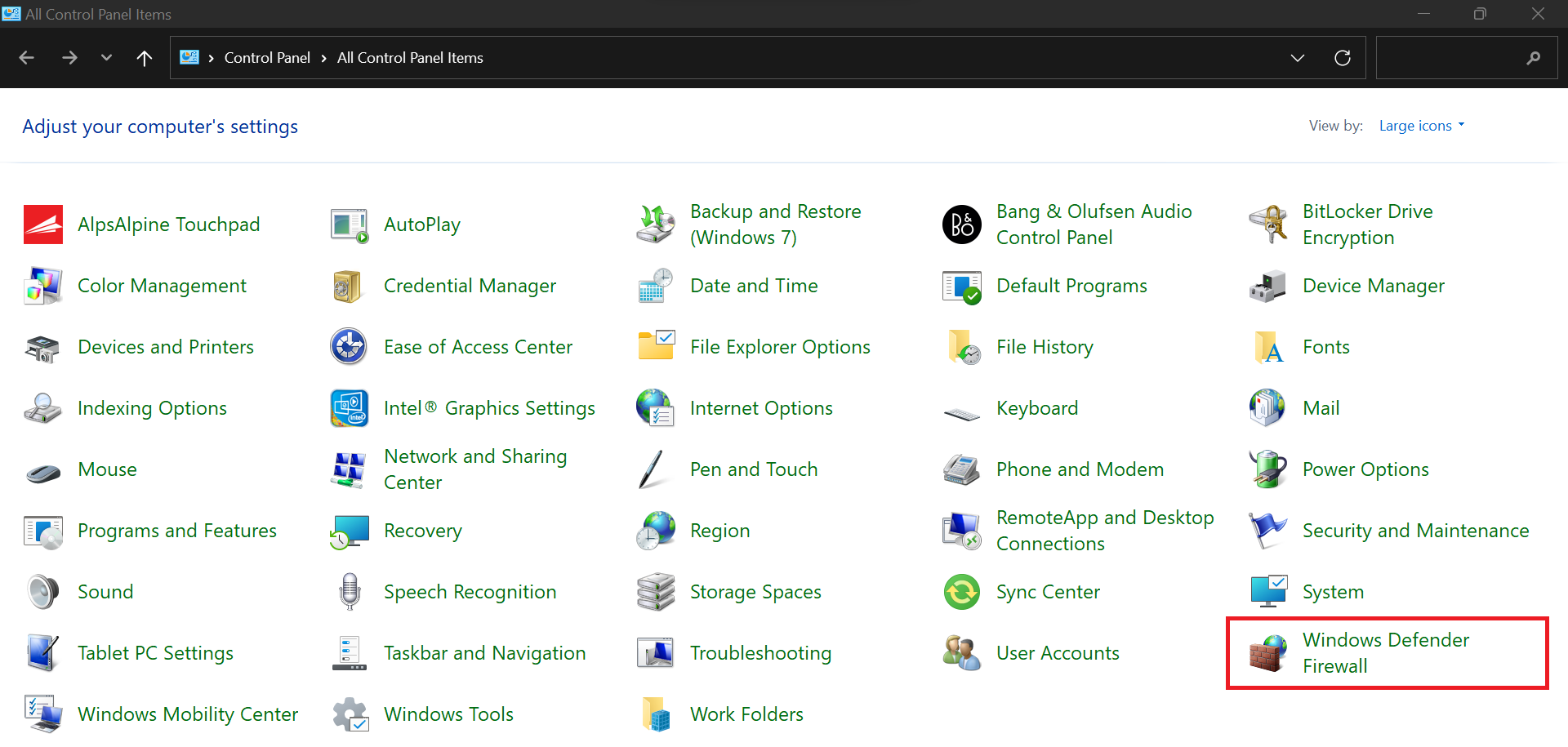Refresh the Control Panel view
Image resolution: width=1568 pixels, height=747 pixels.
point(1342,58)
